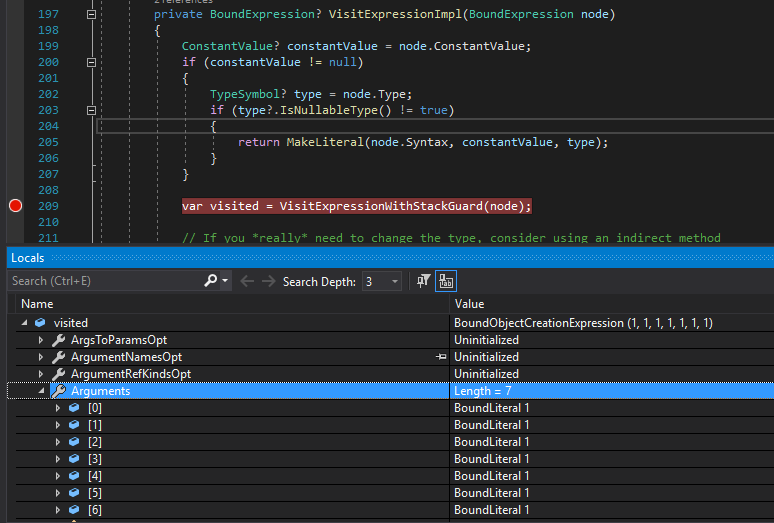The height and width of the screenshot is (523, 774).
Task: Click the 'Length = 7' value cell
Action: (x=482, y=391)
